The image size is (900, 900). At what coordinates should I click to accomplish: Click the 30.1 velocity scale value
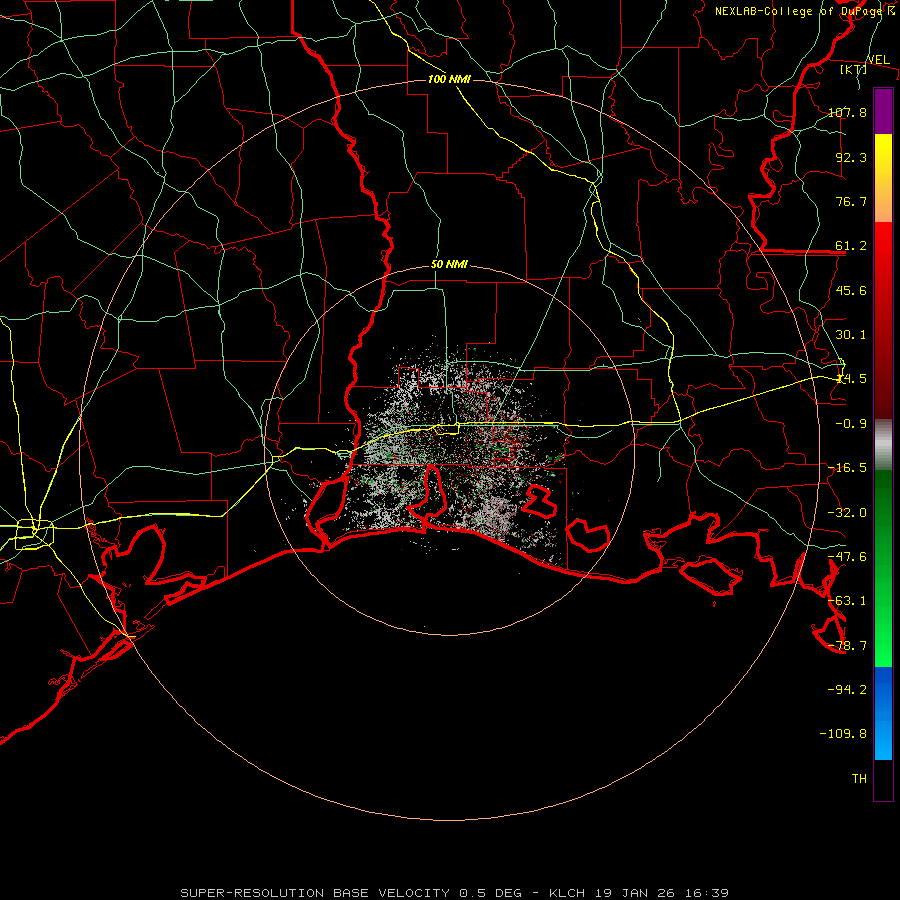pyautogui.click(x=851, y=335)
